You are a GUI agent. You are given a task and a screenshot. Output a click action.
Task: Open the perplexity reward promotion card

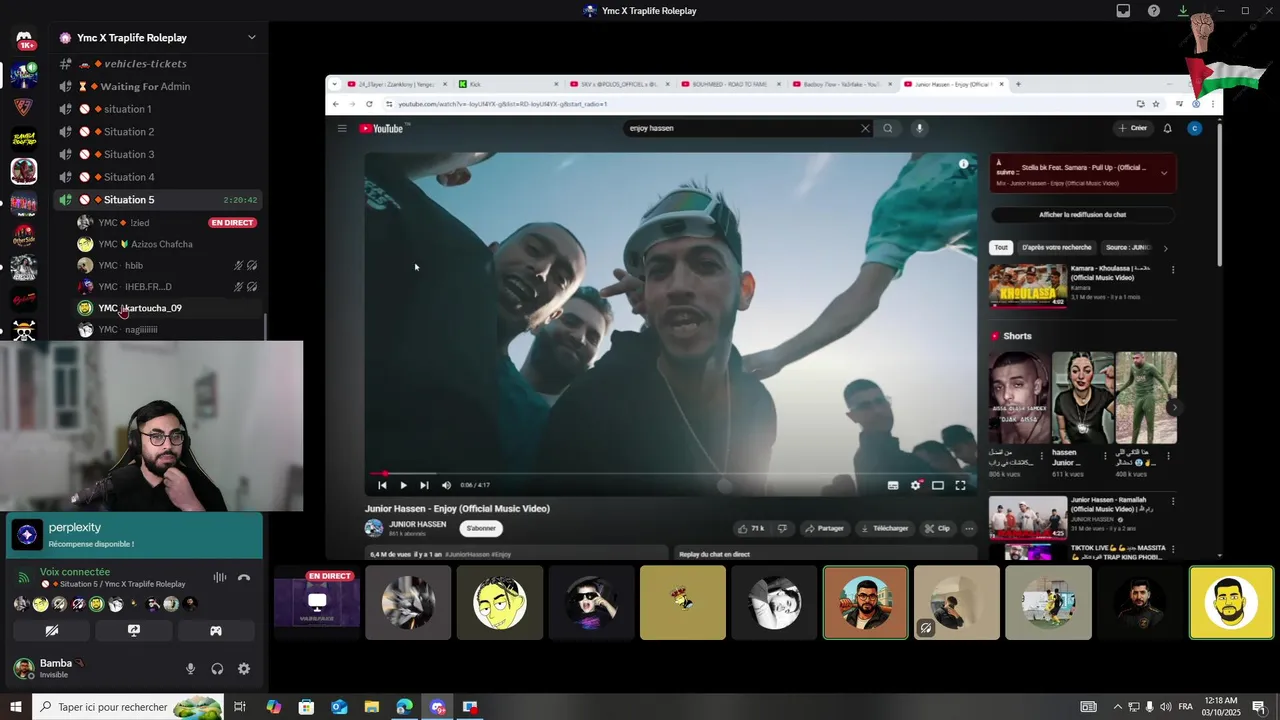(134, 535)
